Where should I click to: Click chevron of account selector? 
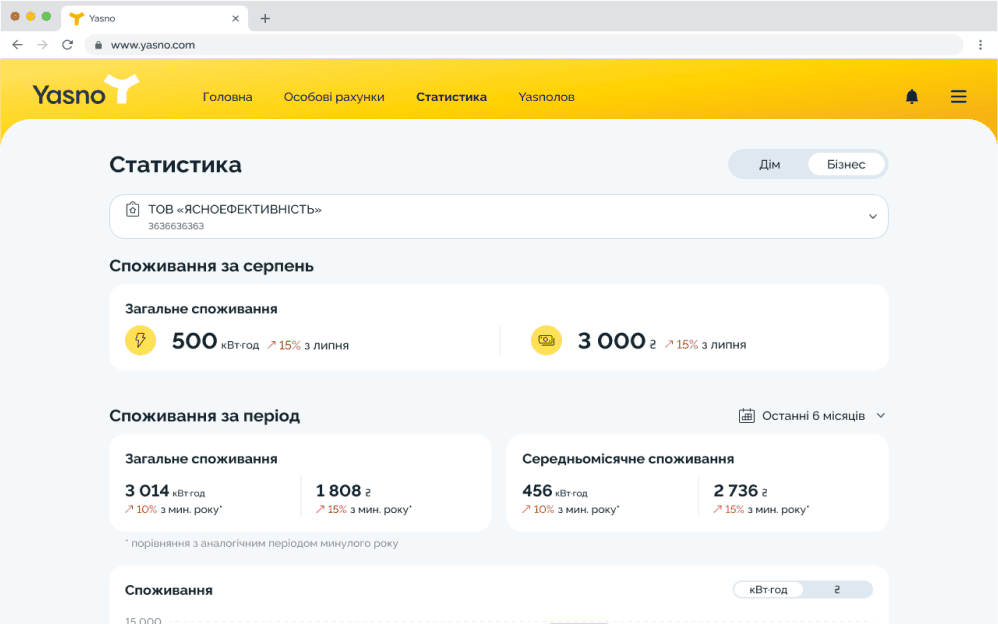click(x=873, y=216)
